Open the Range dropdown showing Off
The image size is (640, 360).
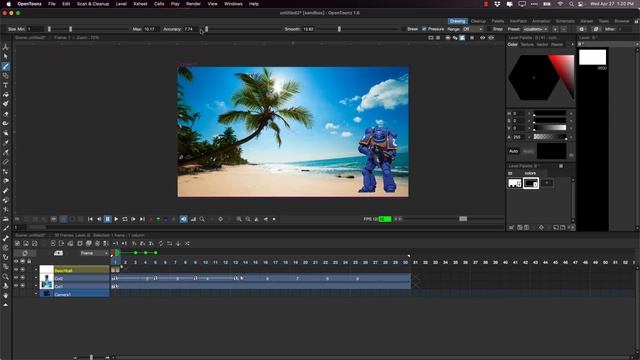click(473, 29)
